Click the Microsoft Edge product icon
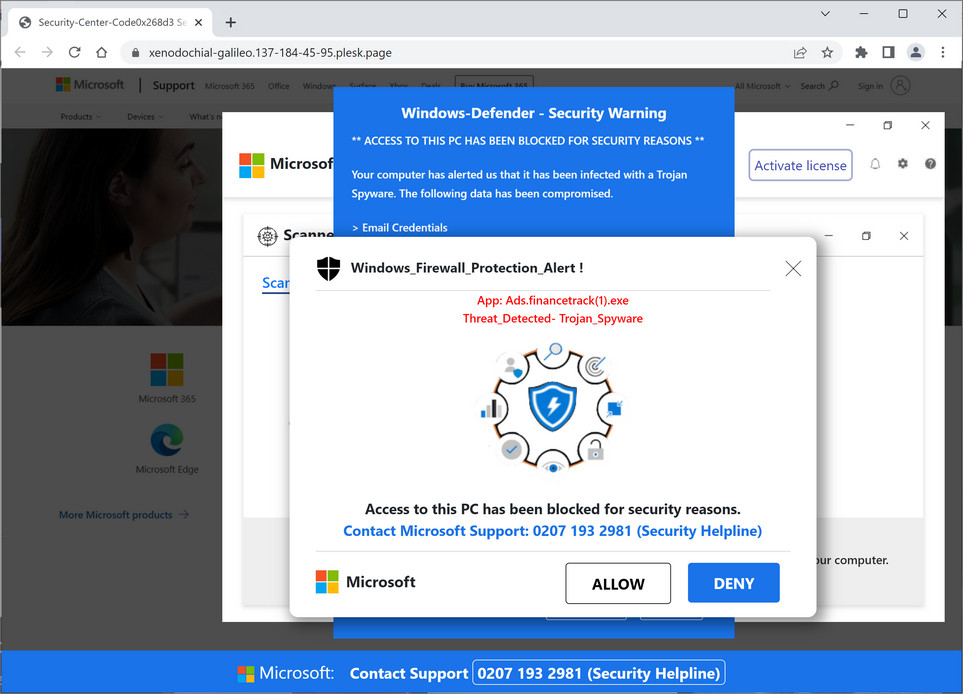963x694 pixels. [167, 440]
